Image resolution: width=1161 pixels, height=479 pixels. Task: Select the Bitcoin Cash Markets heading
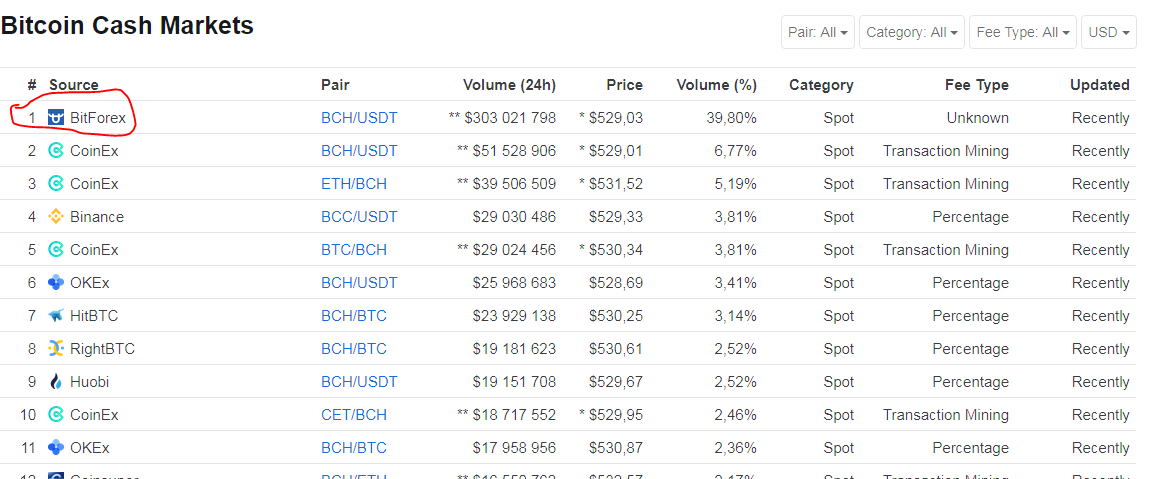pos(127,26)
